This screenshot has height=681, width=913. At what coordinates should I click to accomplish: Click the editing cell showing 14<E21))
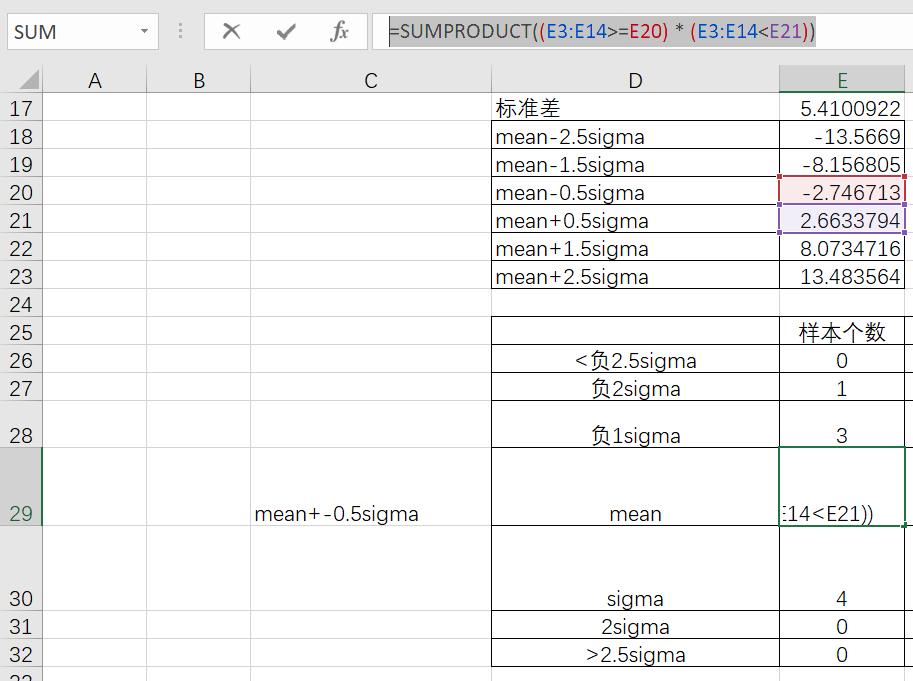[842, 487]
